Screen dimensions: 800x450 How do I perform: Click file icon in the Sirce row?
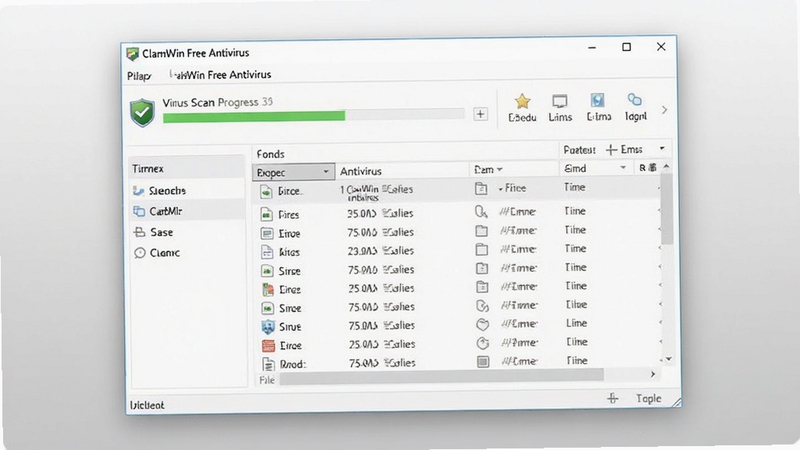pos(267,270)
